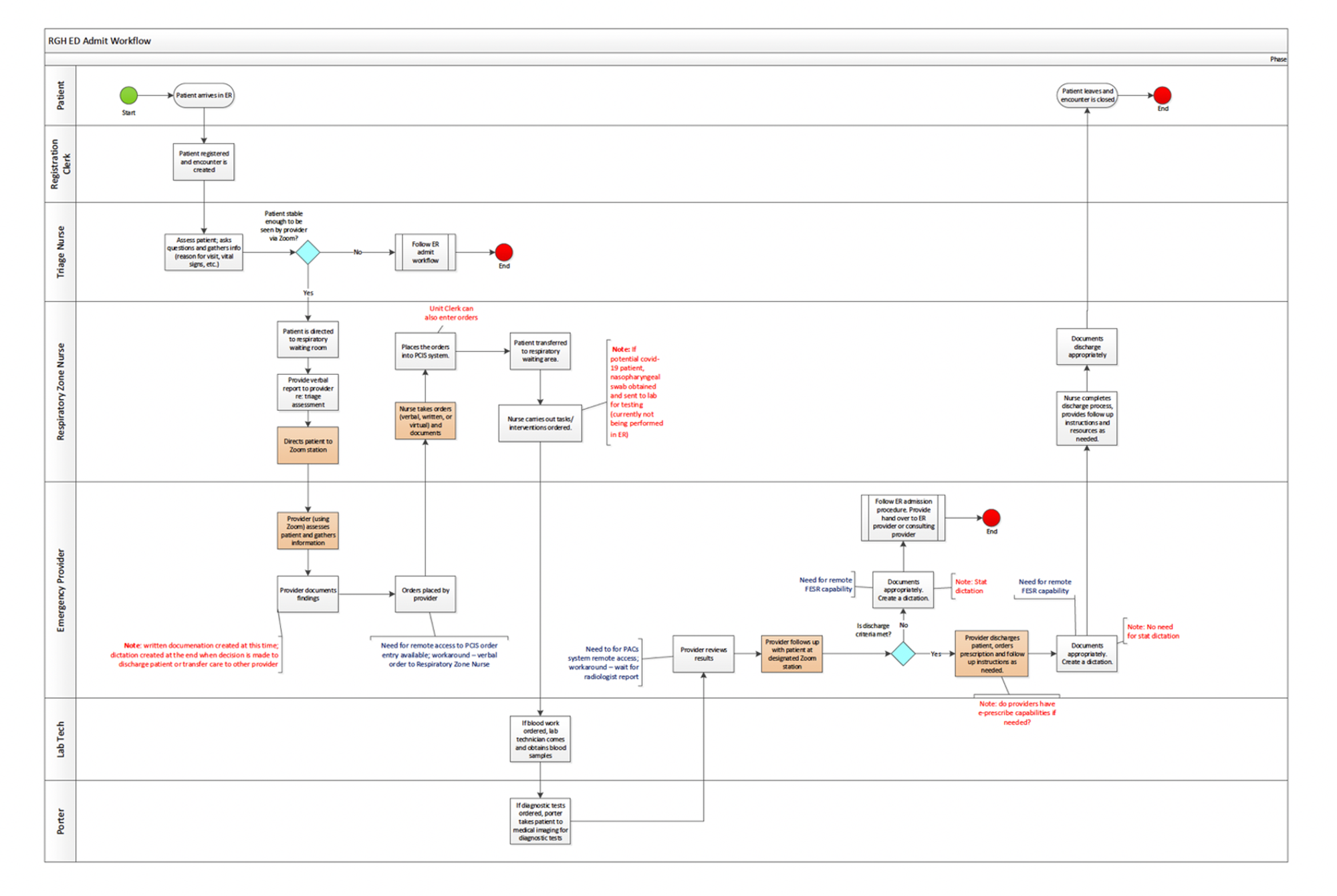Select the 'No' label above discharge decision

point(904,625)
